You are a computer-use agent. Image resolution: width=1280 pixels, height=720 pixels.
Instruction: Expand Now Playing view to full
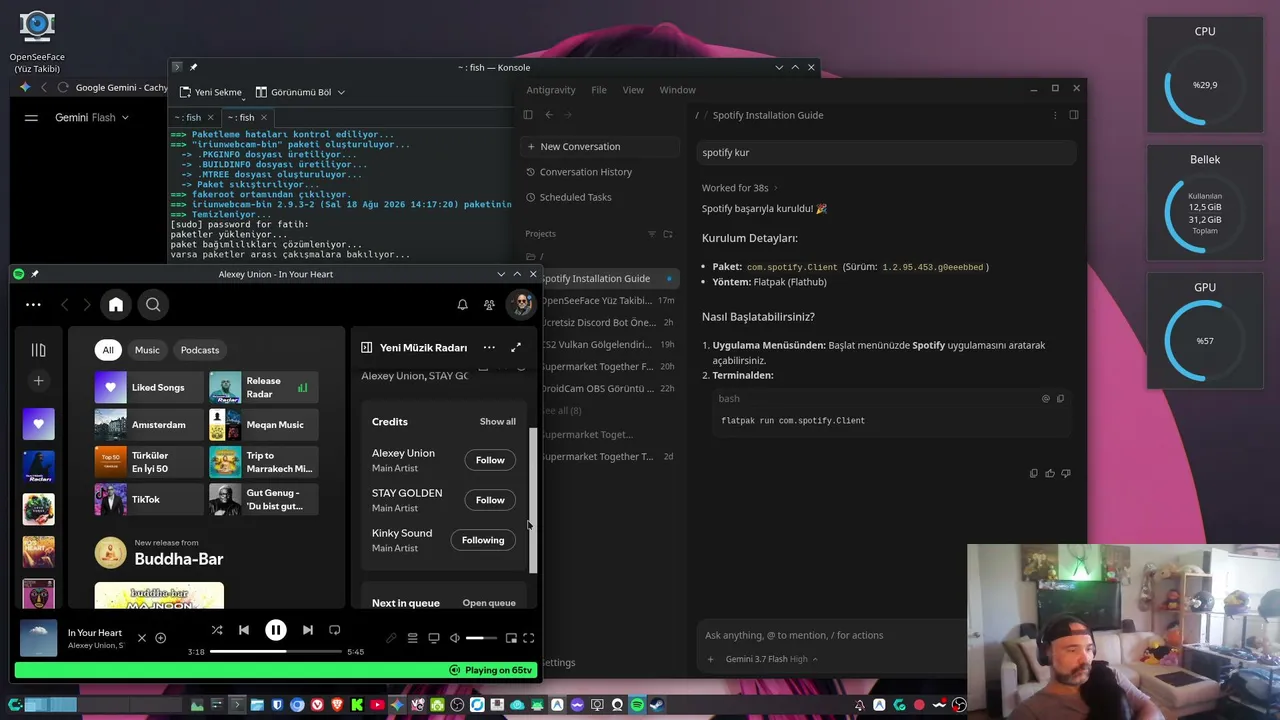point(516,348)
